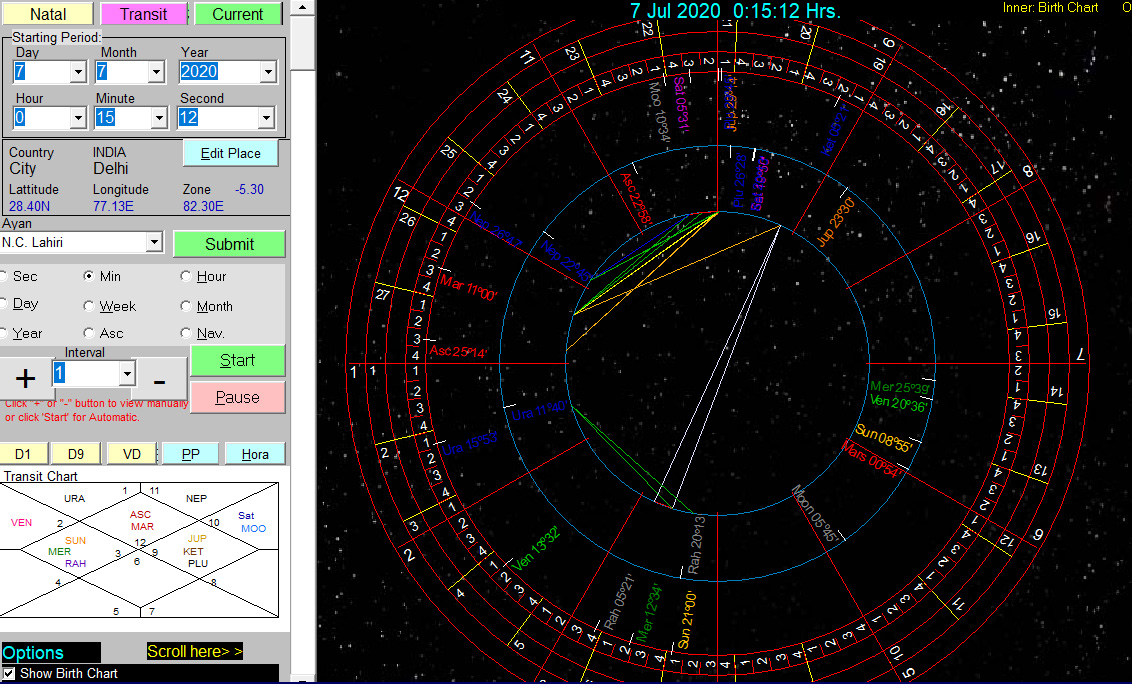This screenshot has height=684, width=1132.
Task: Click the minus button to step back
Action: point(159,379)
